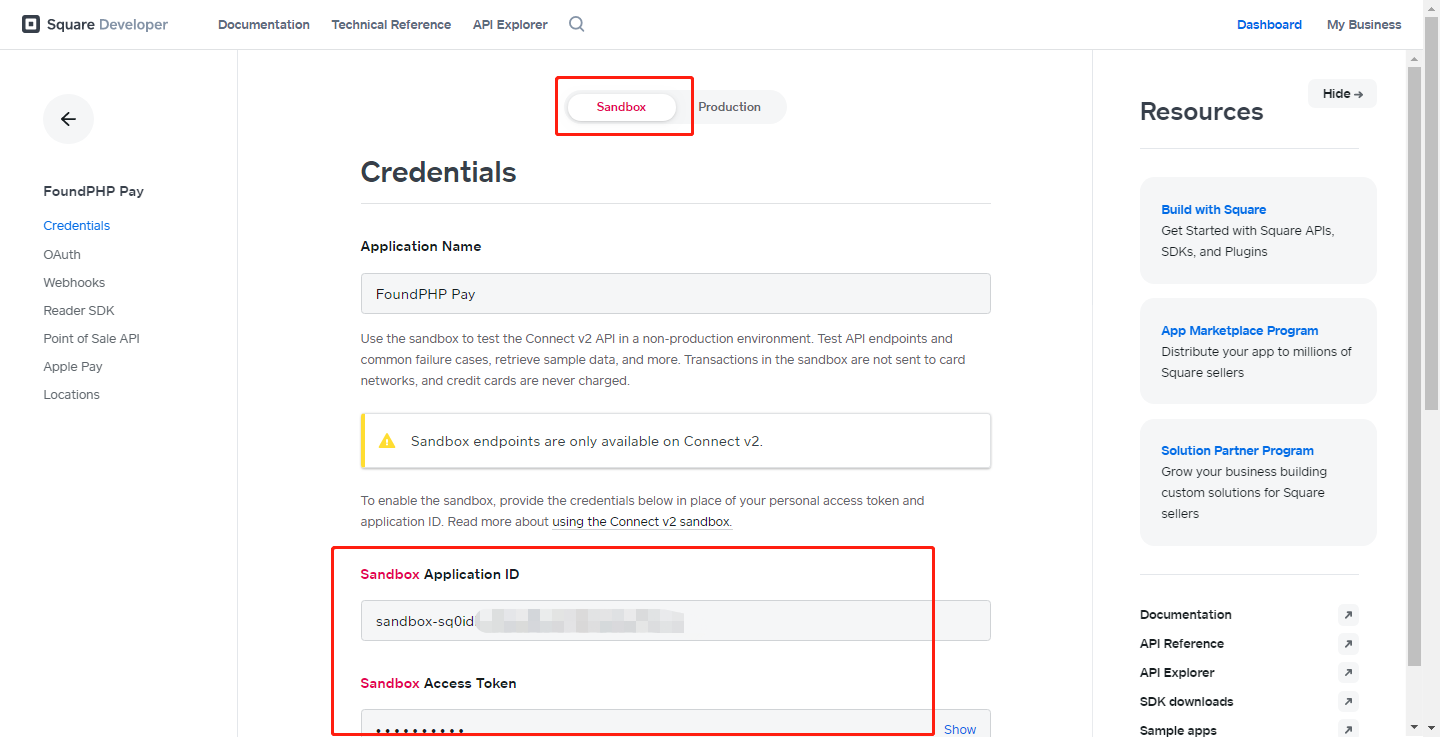
Task: Open SDK downloads external link arrow icon
Action: [x=1348, y=702]
